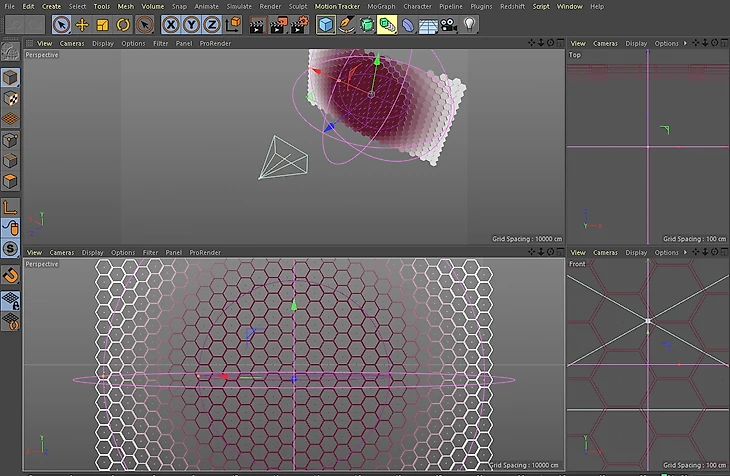Open Display dropdown in Top viewport

(x=636, y=43)
